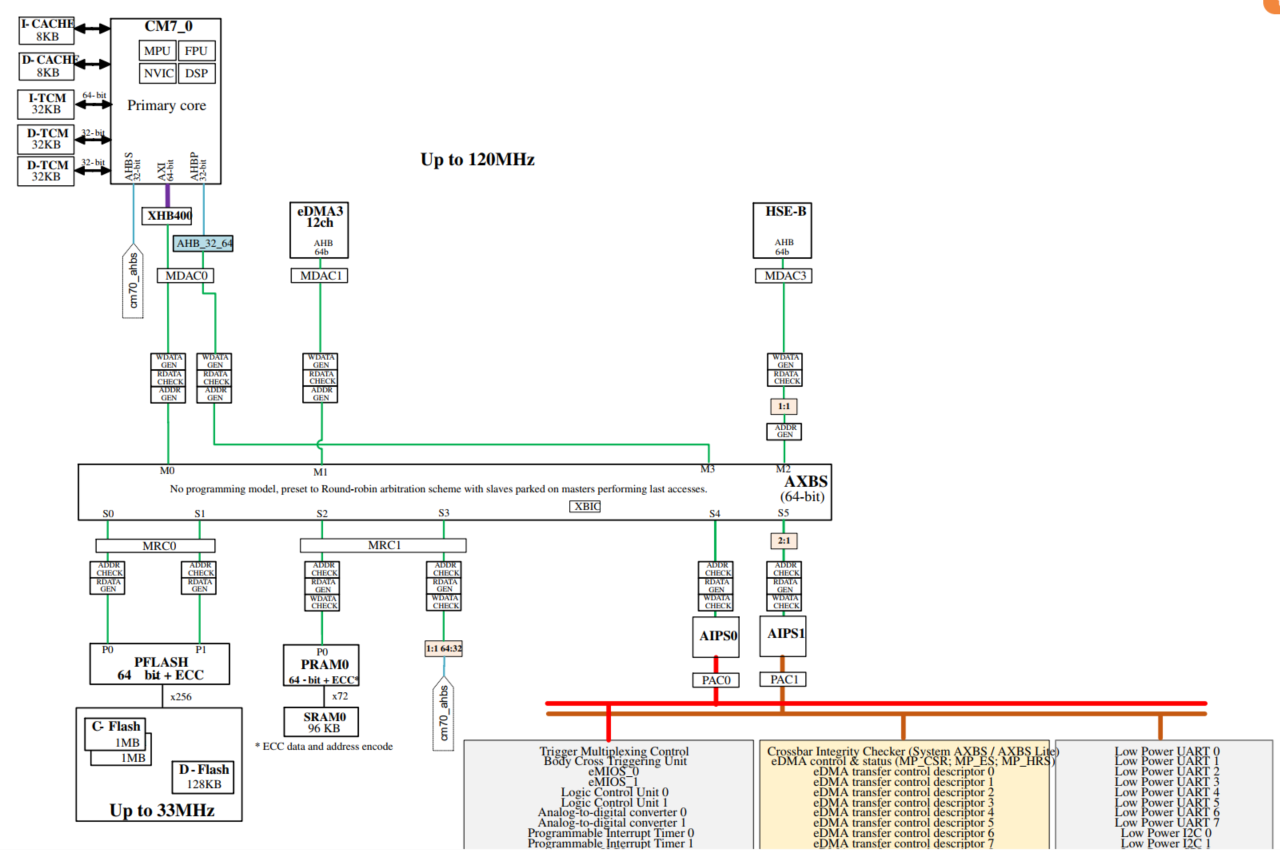Image resolution: width=1280 pixels, height=850 pixels.
Task: Click the XBIC label in the AXBS crossbar
Action: click(585, 506)
